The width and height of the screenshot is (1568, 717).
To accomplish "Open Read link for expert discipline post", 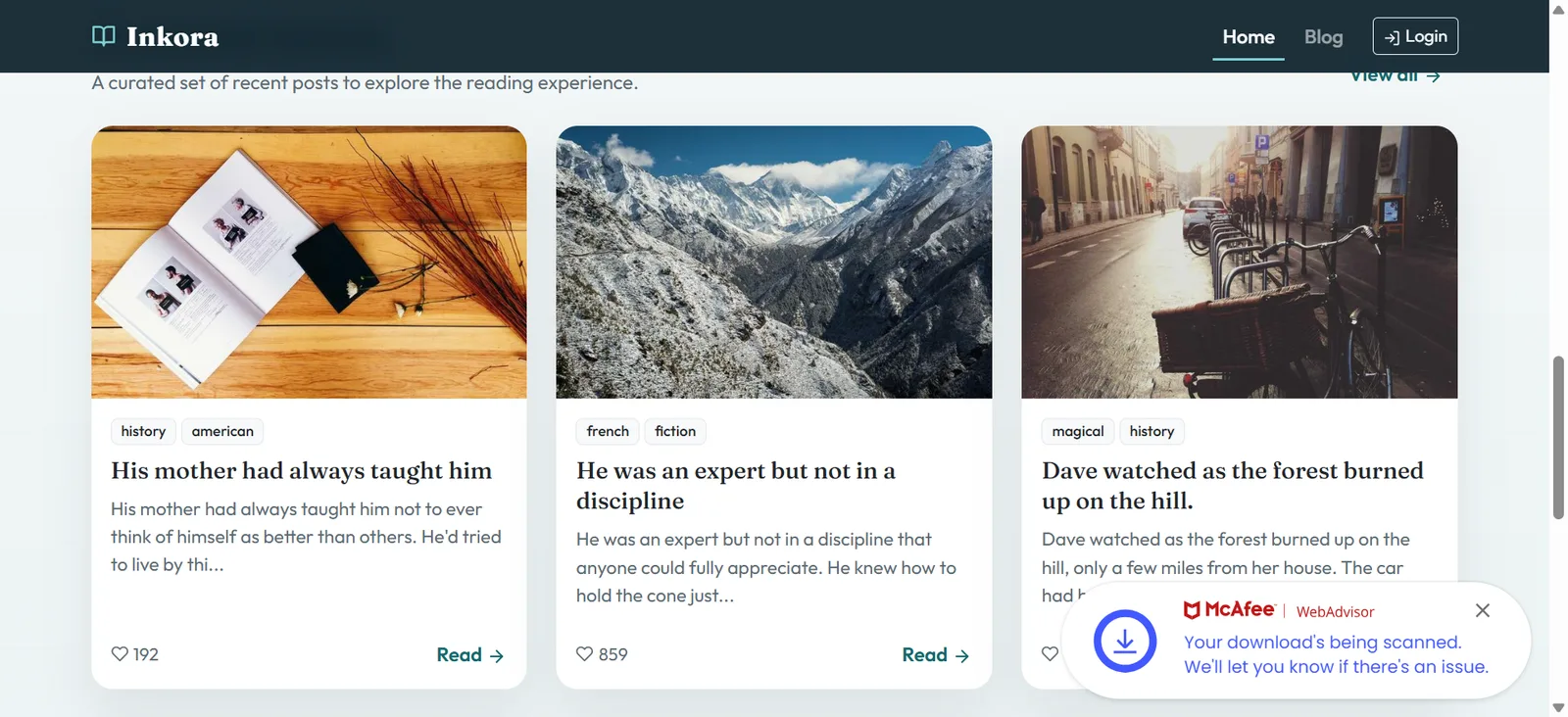I will pyautogui.click(x=936, y=655).
